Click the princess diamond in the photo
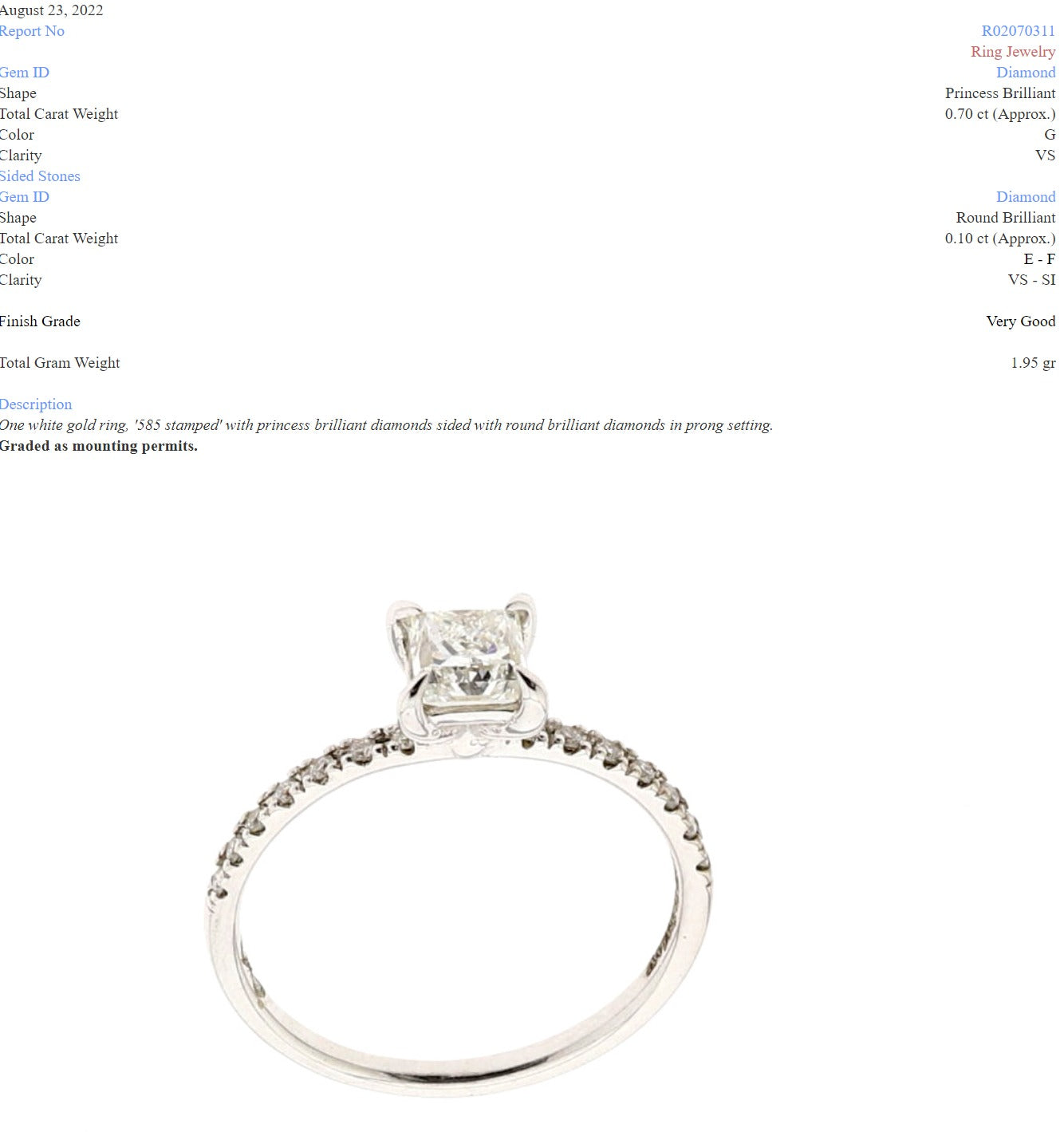1064x1132 pixels. (x=464, y=657)
